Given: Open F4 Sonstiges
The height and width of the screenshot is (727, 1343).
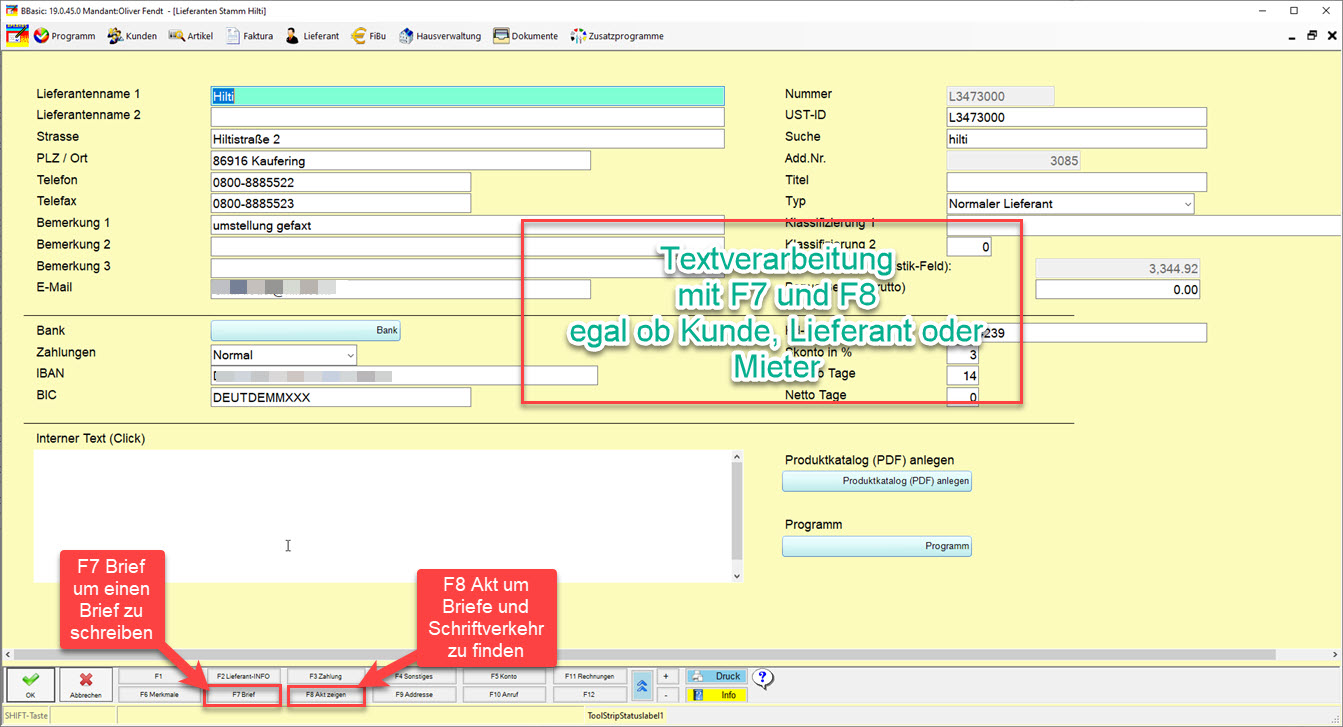Looking at the screenshot, I should [x=413, y=677].
